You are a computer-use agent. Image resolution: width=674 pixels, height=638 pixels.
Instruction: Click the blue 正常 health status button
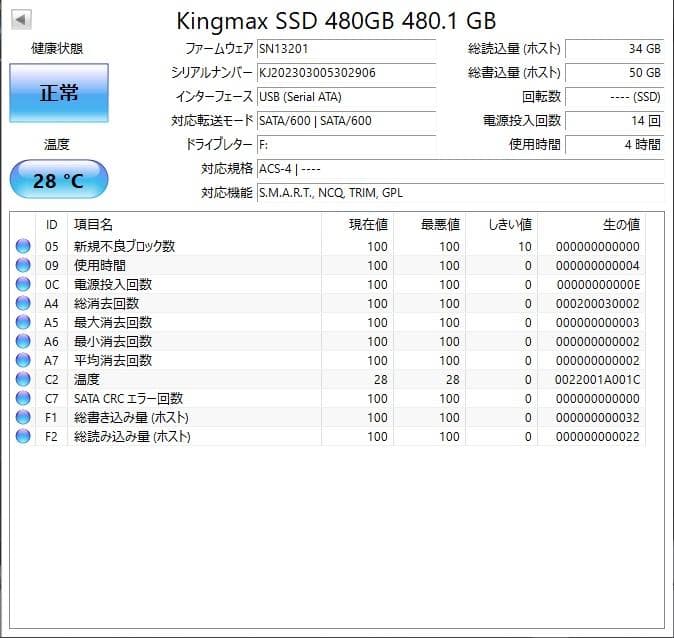[x=59, y=93]
